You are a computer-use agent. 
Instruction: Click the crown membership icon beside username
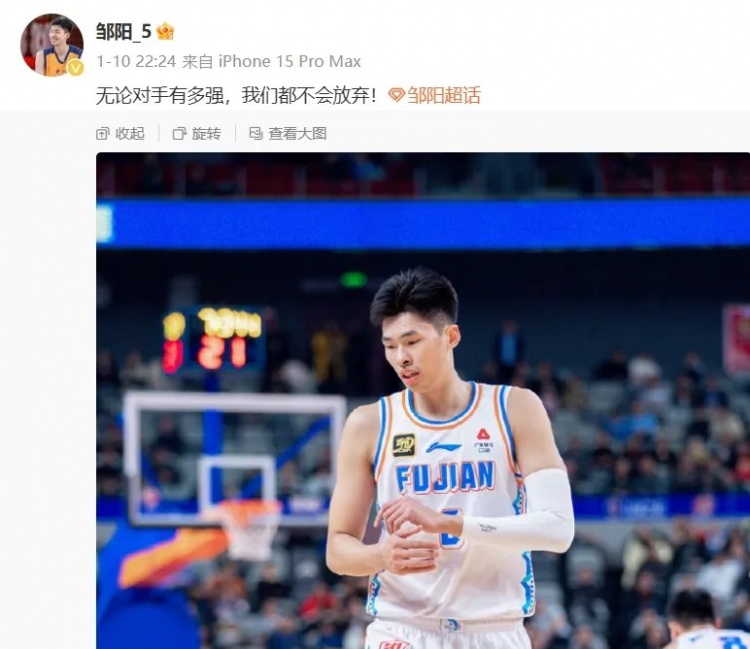[x=165, y=32]
